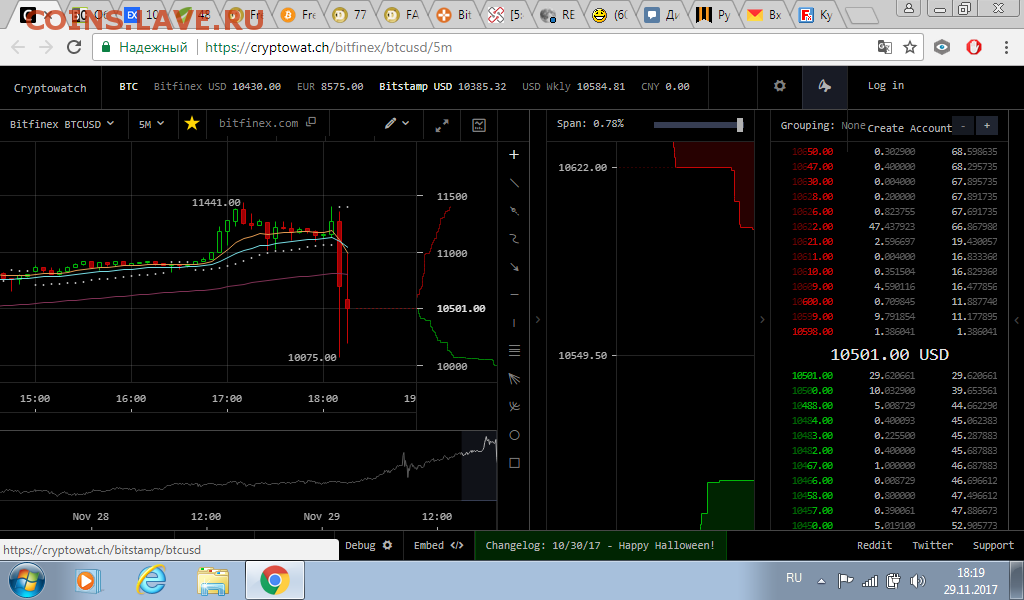Select bid row at price 10501.00
The image size is (1024, 600).
(x=894, y=375)
